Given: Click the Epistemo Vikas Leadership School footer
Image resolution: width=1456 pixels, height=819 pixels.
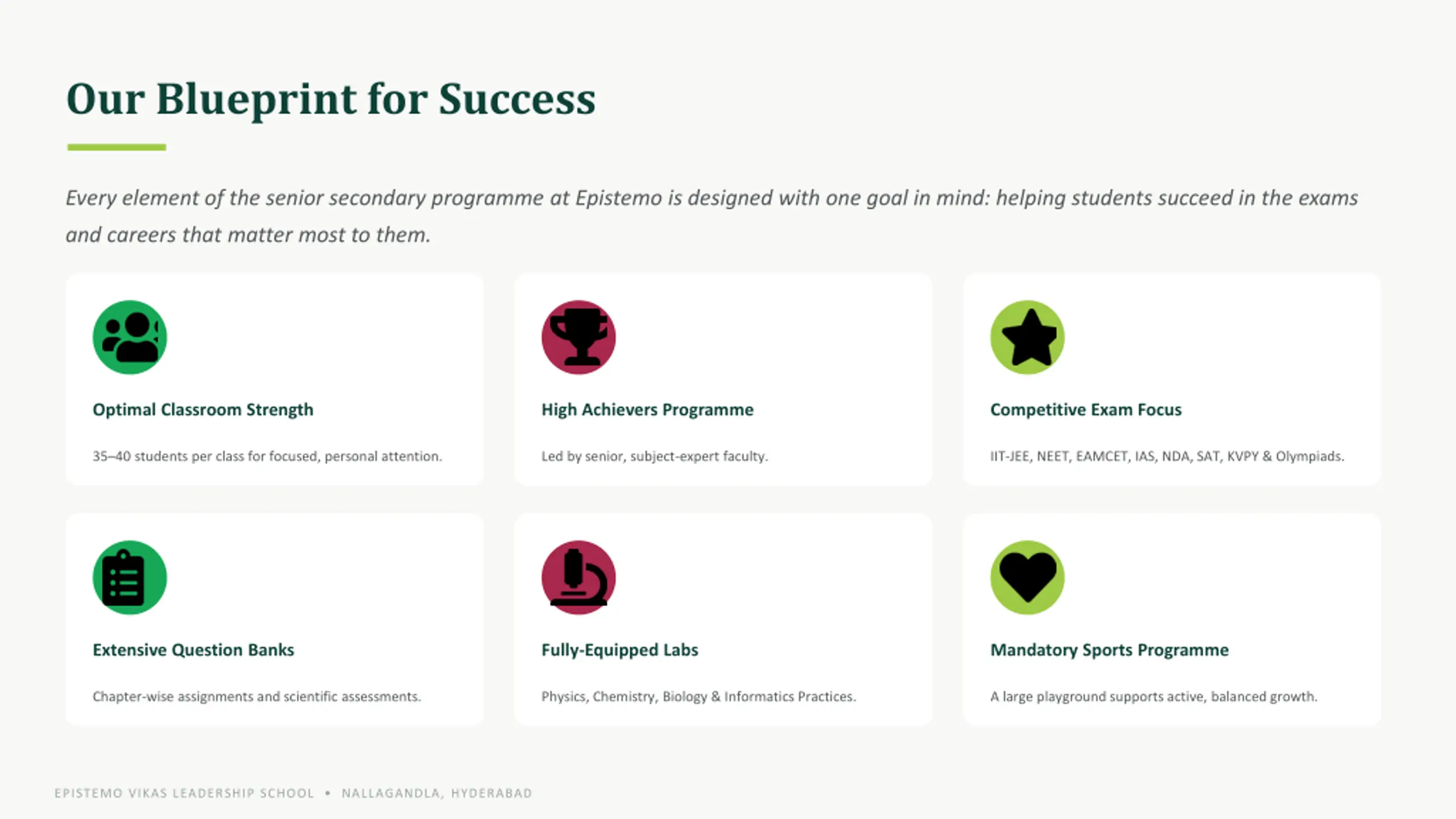Looking at the screenshot, I should (x=184, y=793).
